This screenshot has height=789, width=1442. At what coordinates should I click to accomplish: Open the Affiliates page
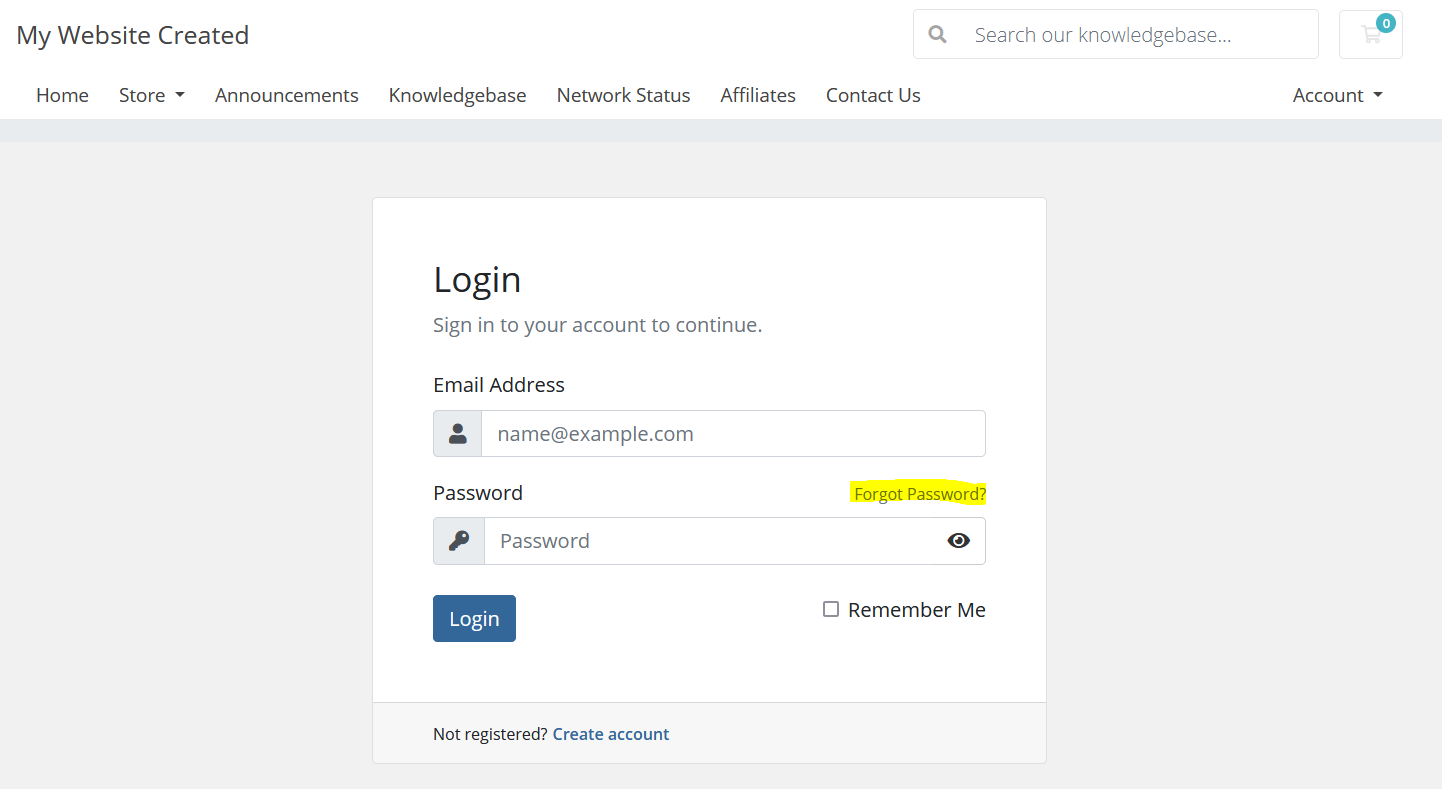coord(758,95)
